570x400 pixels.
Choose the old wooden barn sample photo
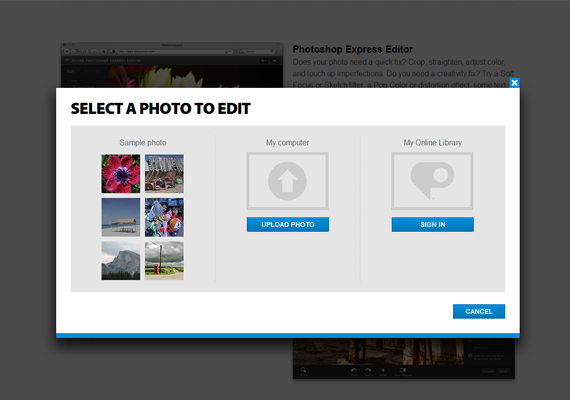click(x=164, y=173)
